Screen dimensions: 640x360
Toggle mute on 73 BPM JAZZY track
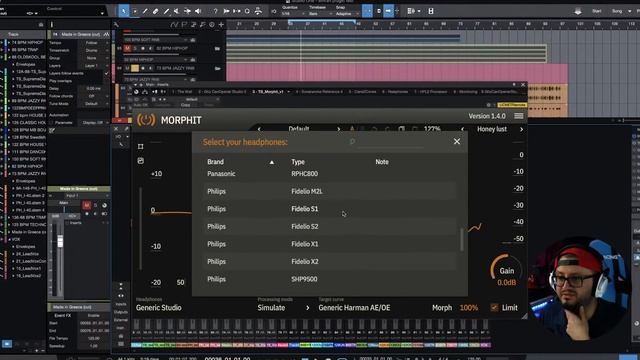[127, 68]
